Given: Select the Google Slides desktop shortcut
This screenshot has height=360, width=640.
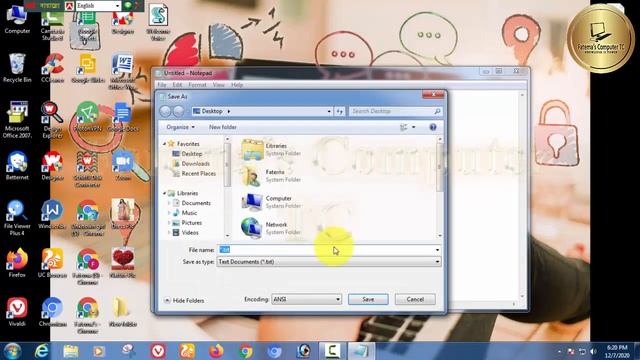Looking at the screenshot, I should click(87, 68).
